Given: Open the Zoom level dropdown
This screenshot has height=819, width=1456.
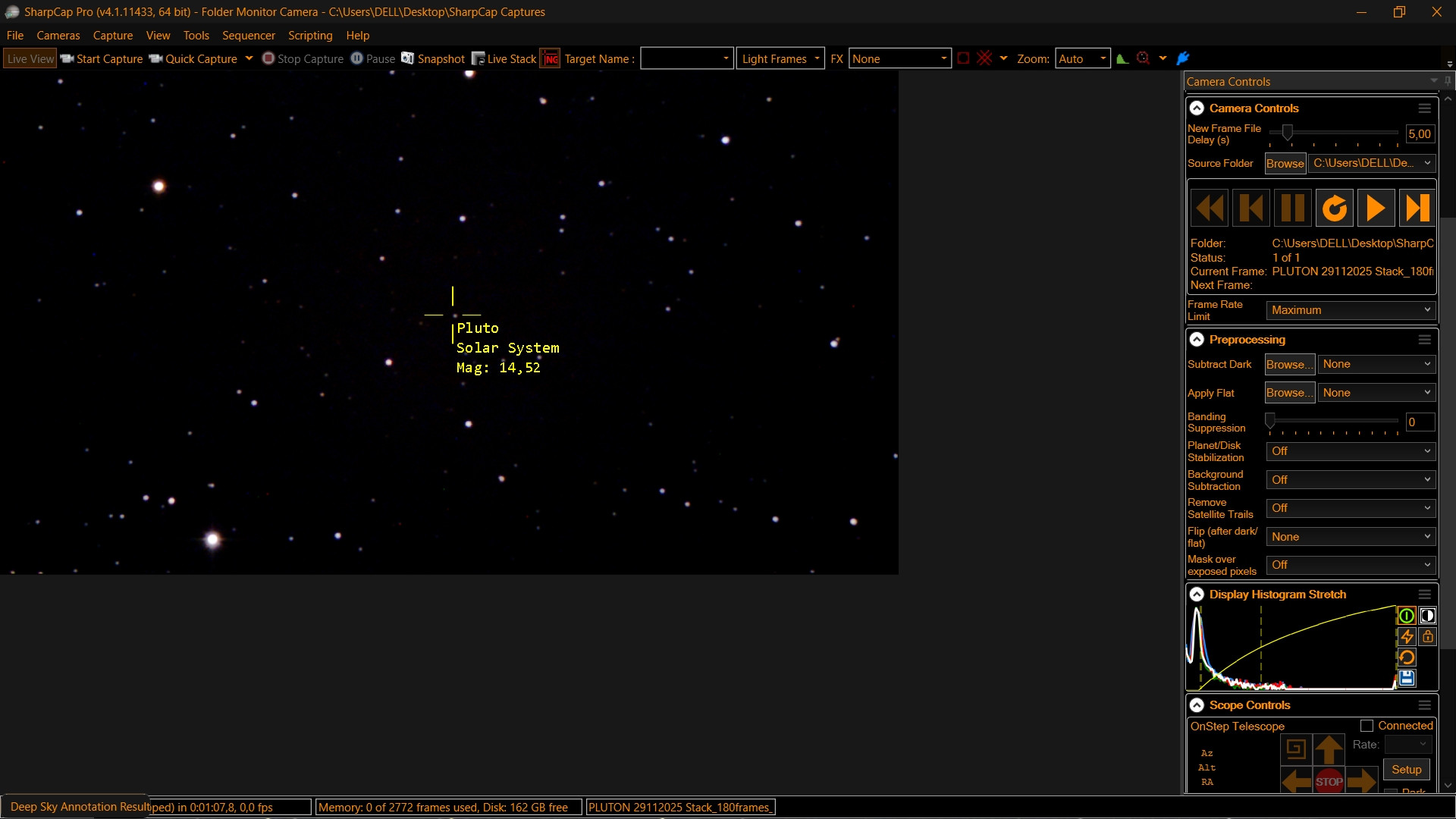Looking at the screenshot, I should pyautogui.click(x=1082, y=58).
